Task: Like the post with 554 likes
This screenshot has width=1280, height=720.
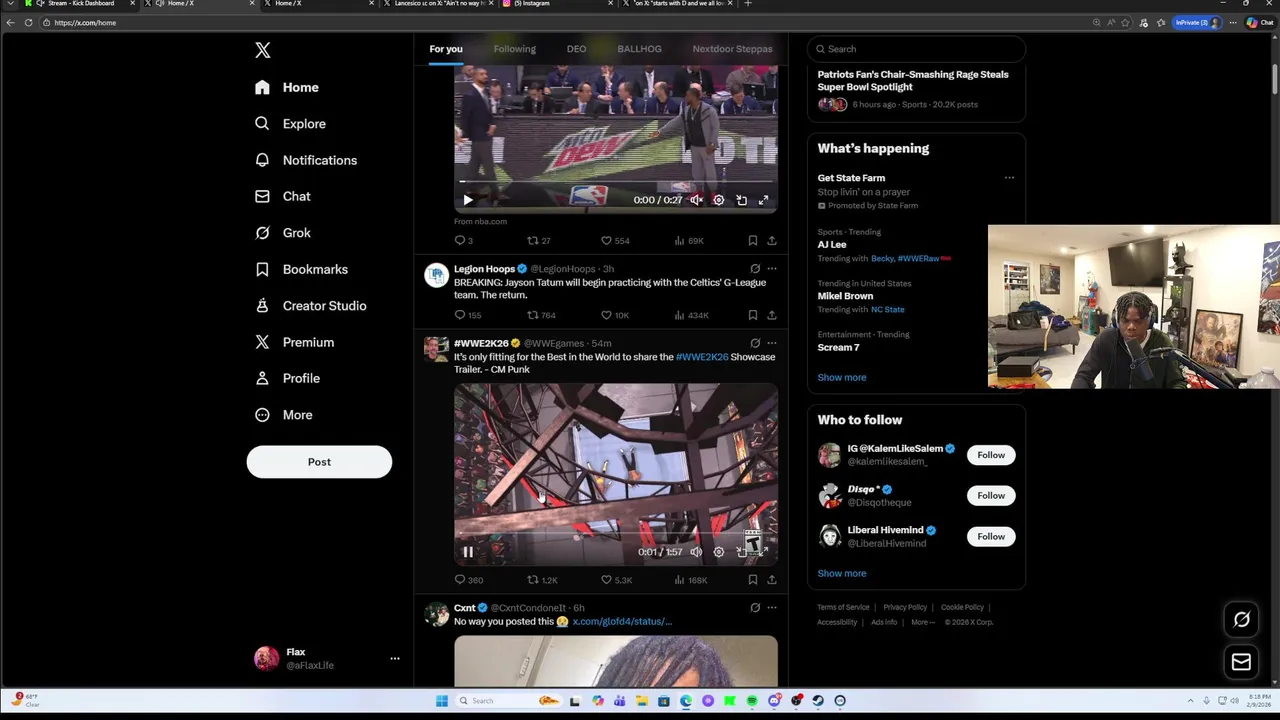Action: click(615, 241)
